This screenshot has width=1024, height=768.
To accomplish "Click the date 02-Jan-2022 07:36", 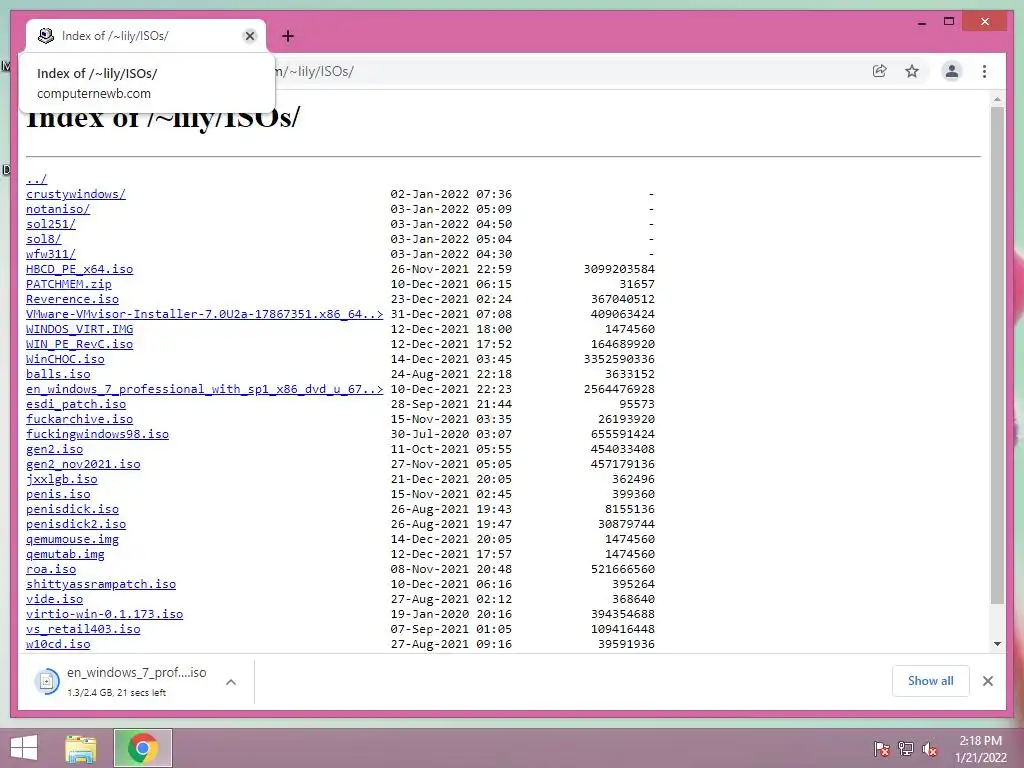I will click(451, 194).
